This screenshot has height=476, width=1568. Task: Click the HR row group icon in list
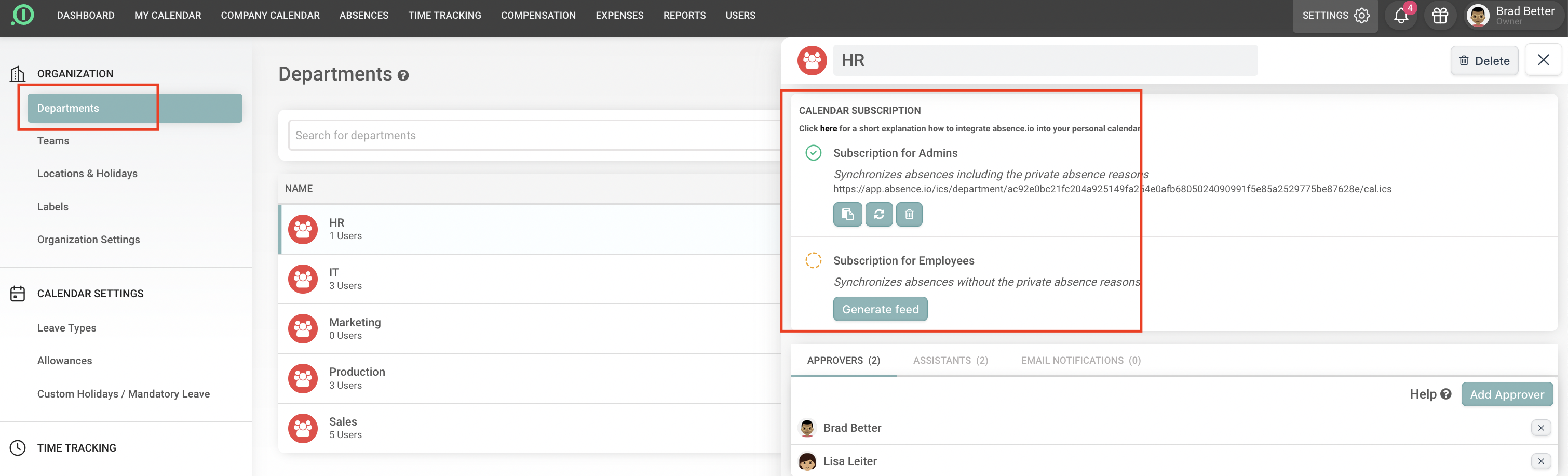303,229
